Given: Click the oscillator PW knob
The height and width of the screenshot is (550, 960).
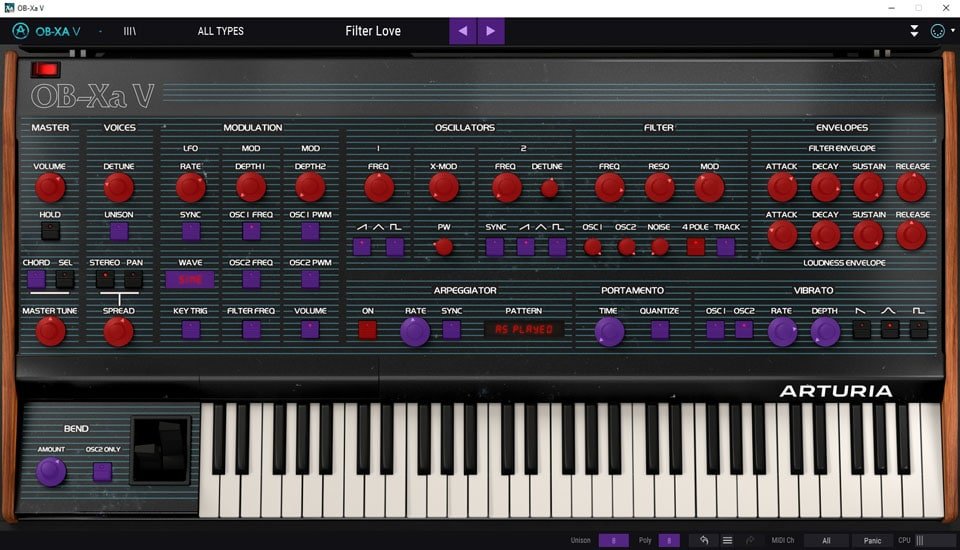Looking at the screenshot, I should tap(443, 247).
